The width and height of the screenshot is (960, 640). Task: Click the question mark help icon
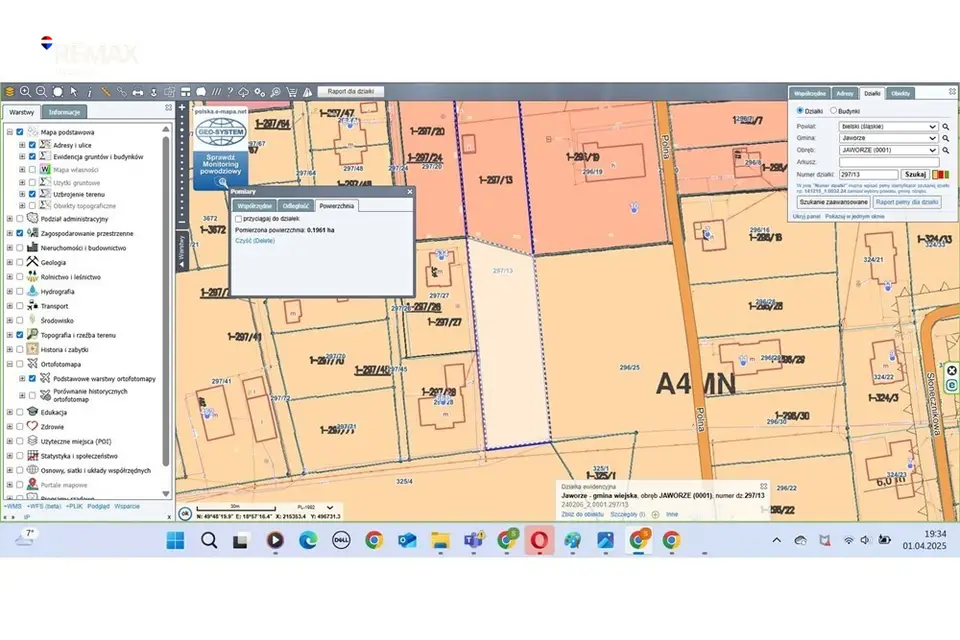point(230,92)
